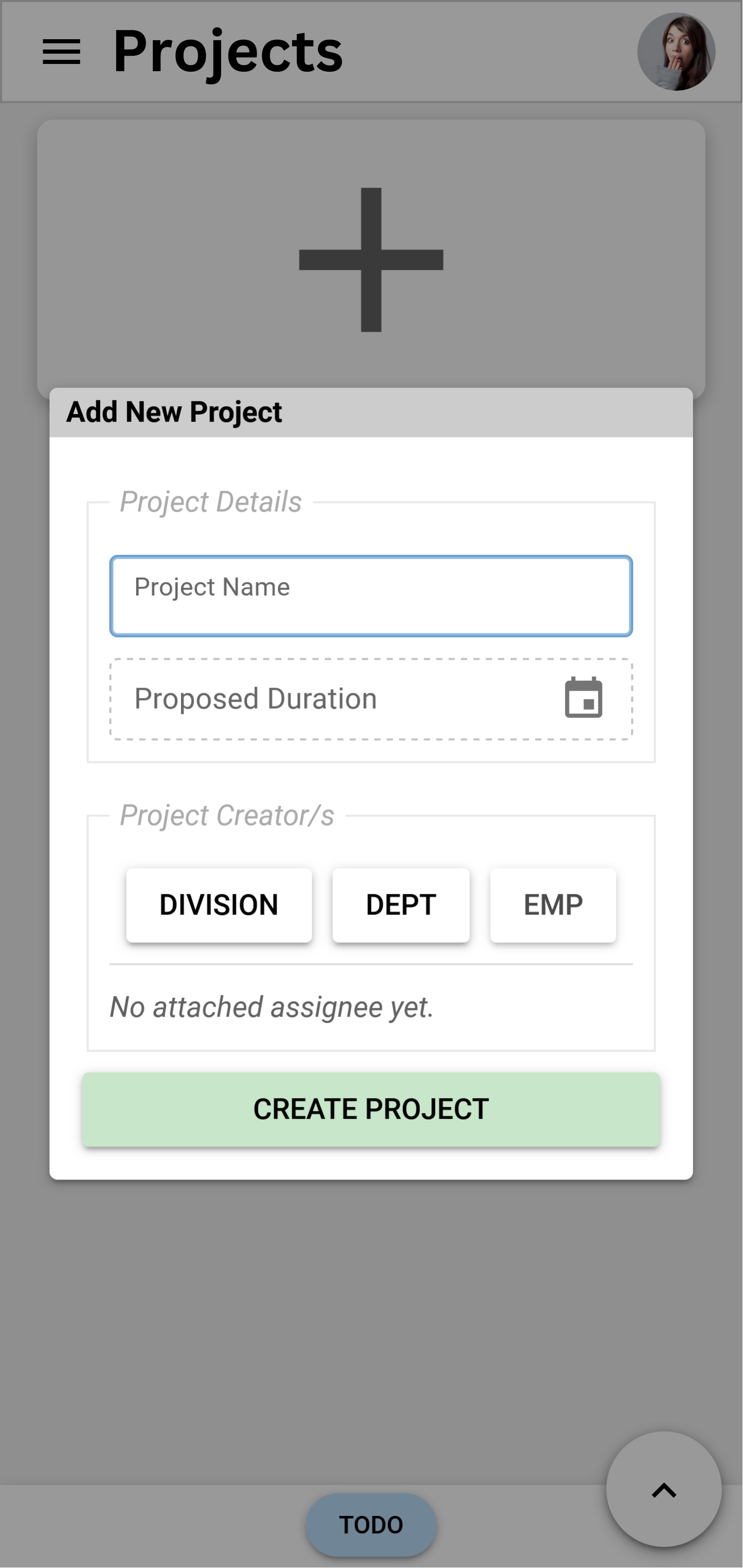
Task: Open the hamburger navigation menu
Action: click(61, 52)
